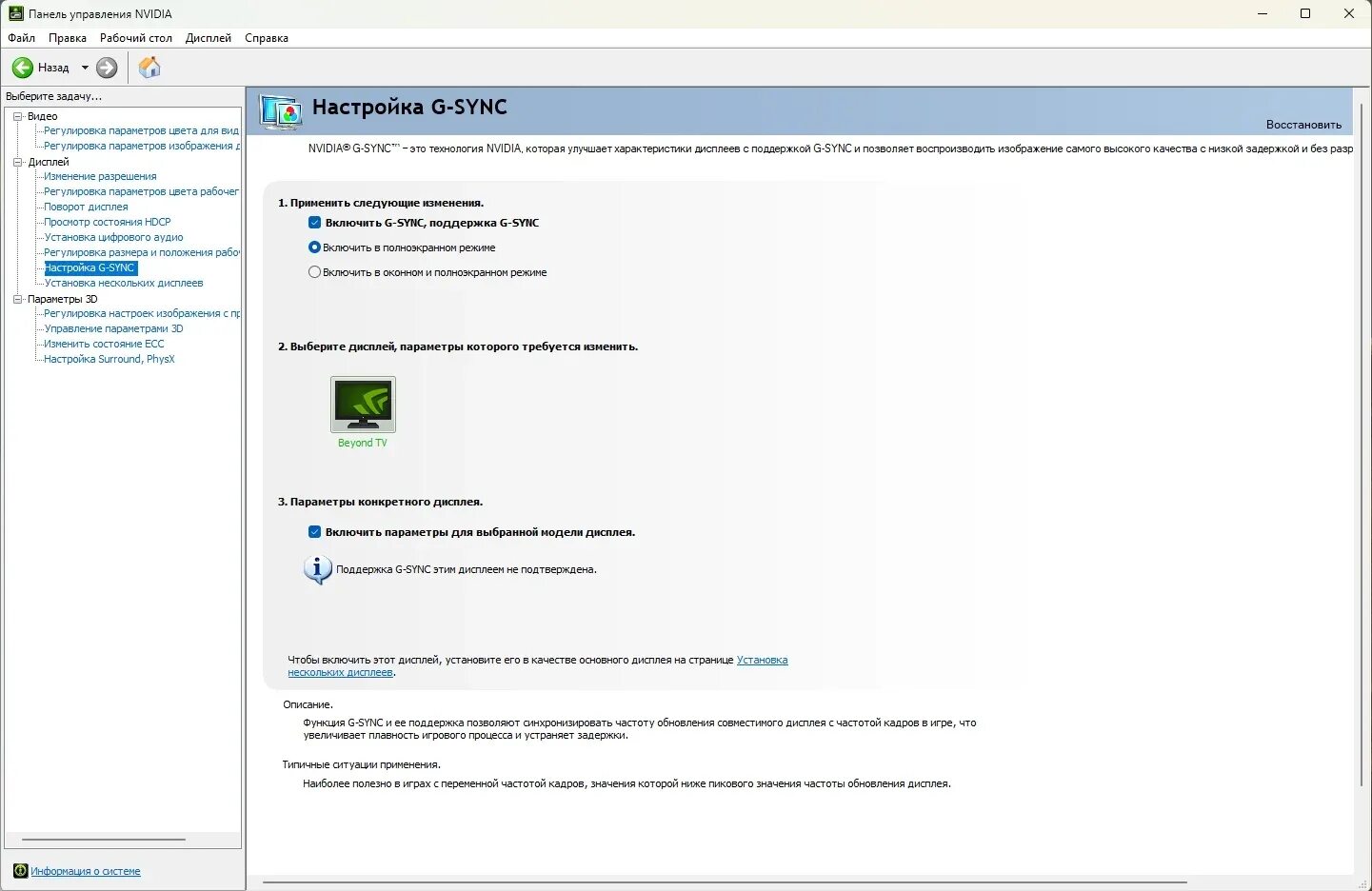Click the Видео category label
This screenshot has width=1372, height=891.
pos(42,116)
